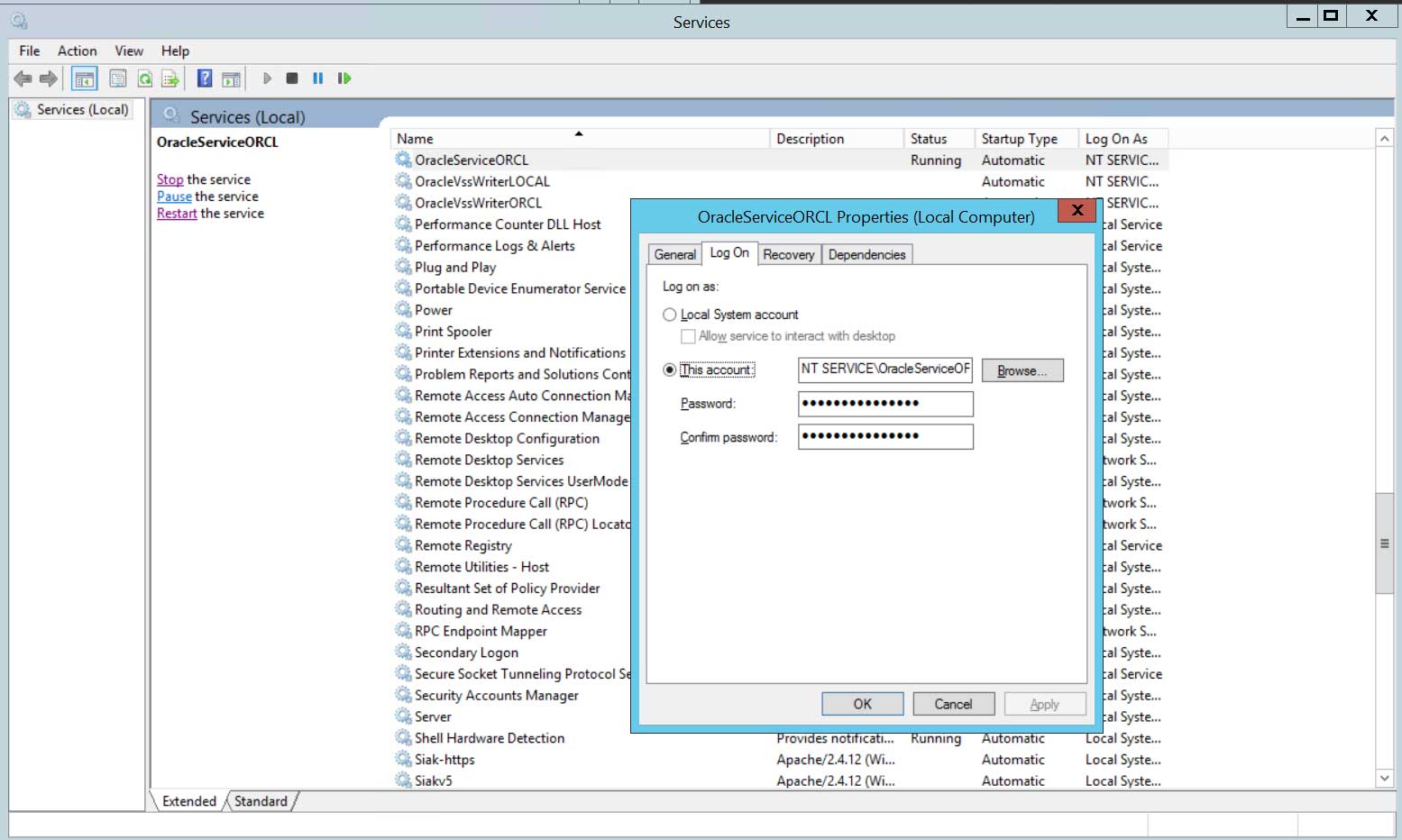The image size is (1402, 840).
Task: Pause the service with the blue pause icon
Action: (x=318, y=78)
